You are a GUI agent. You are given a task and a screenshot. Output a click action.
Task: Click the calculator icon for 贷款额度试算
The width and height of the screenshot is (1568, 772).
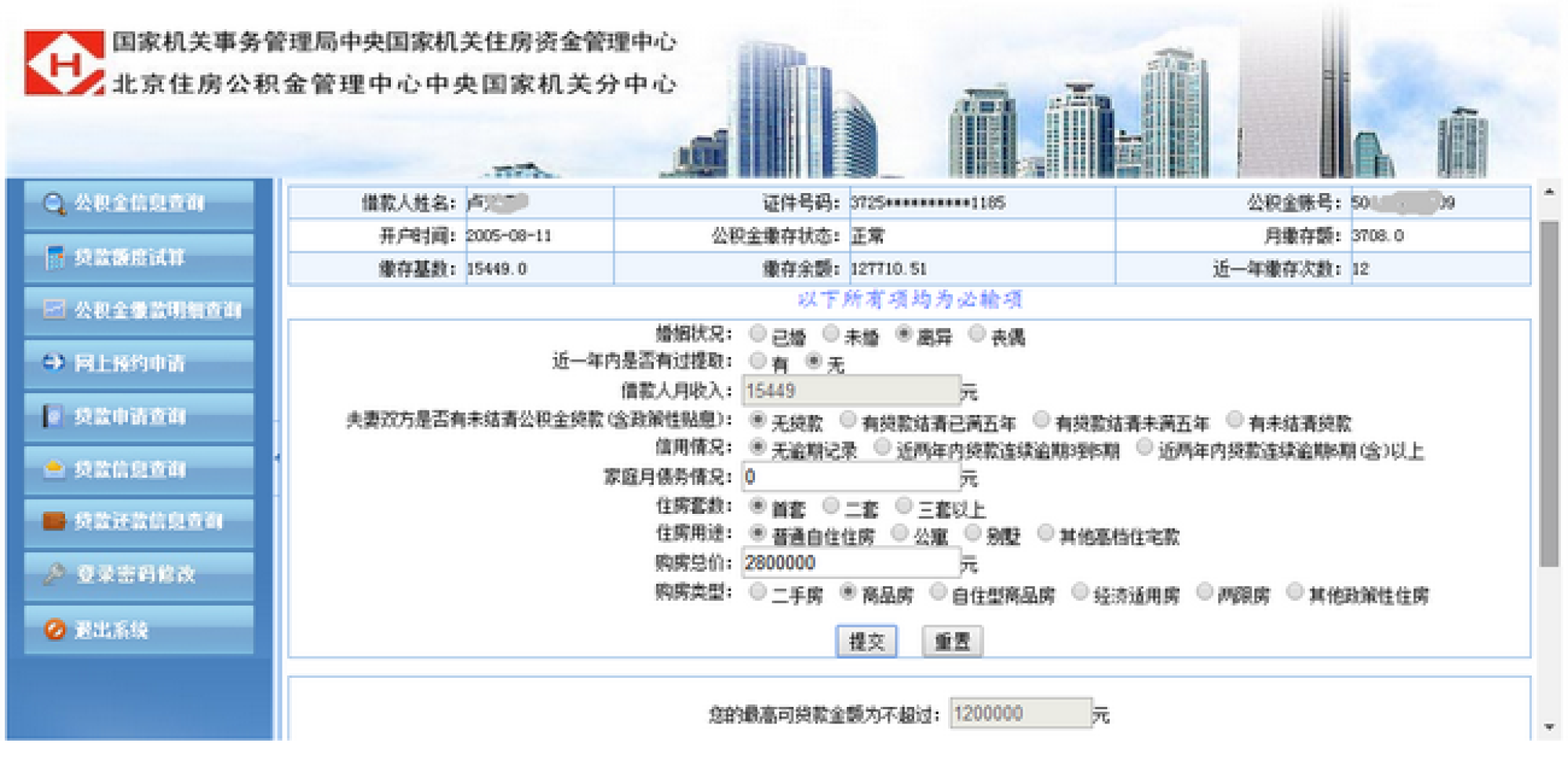point(54,257)
